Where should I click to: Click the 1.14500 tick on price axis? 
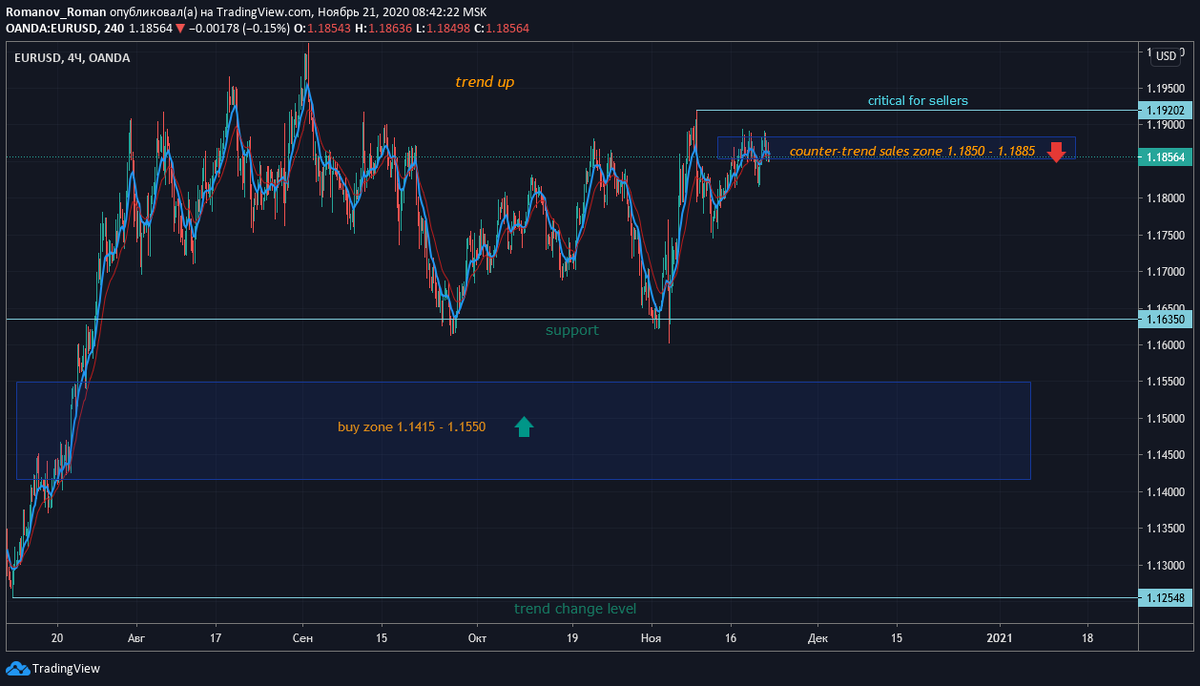click(1166, 455)
